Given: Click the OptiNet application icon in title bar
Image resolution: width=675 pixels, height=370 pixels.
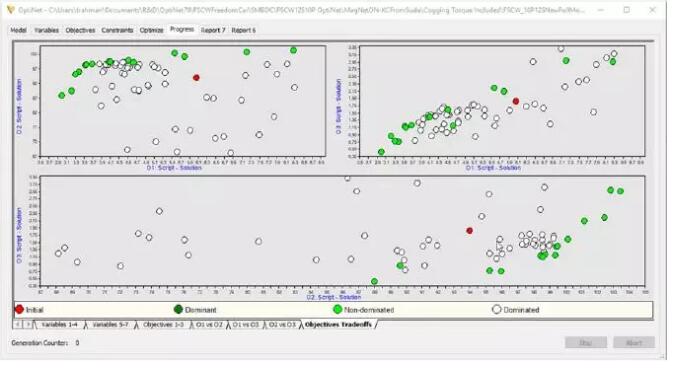Looking at the screenshot, I should (10, 9).
